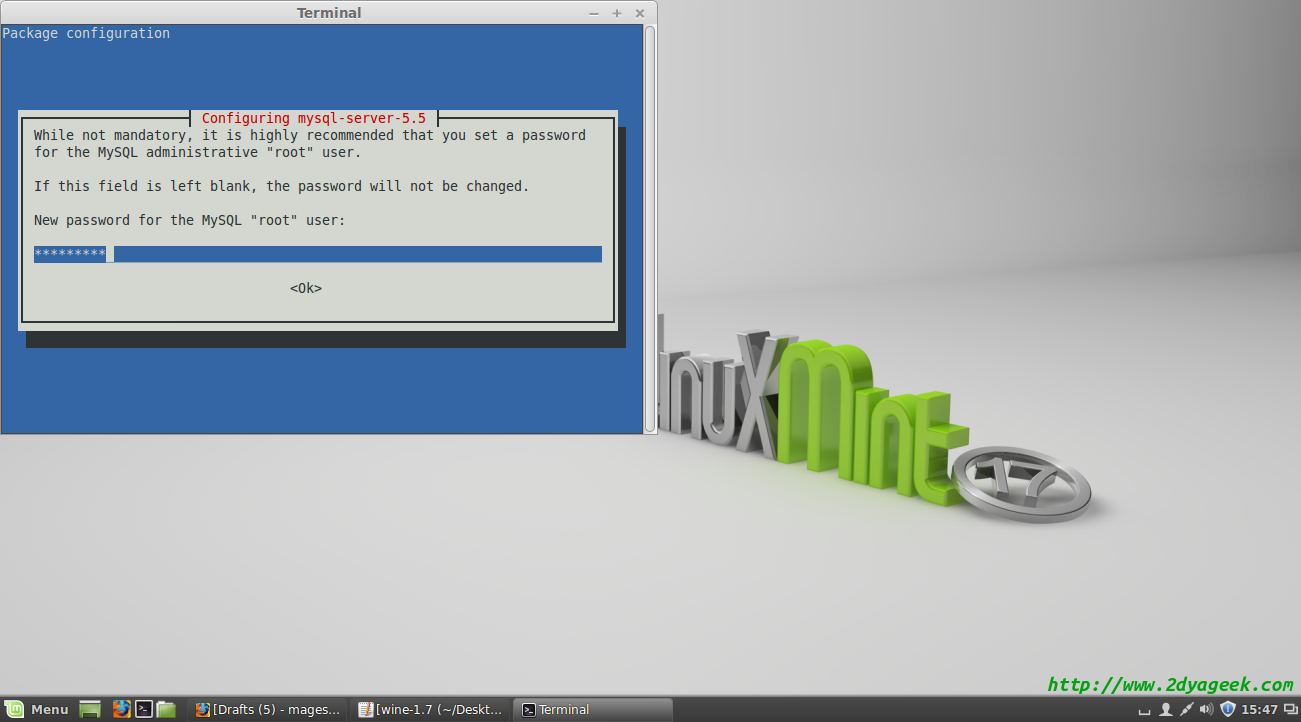The width and height of the screenshot is (1301, 722).
Task: Select the Terminal taskbar window button
Action: click(592, 710)
